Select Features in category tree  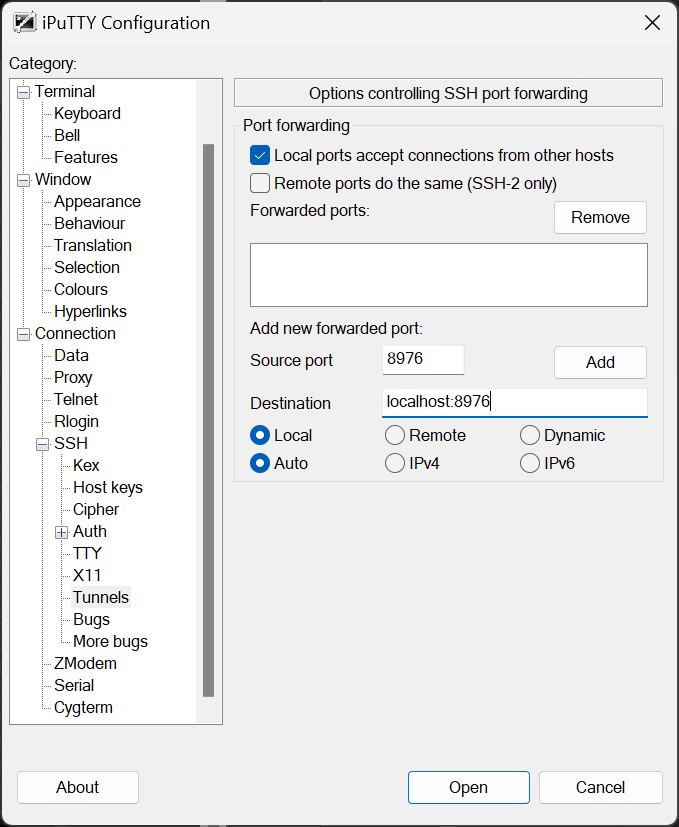(x=85, y=157)
